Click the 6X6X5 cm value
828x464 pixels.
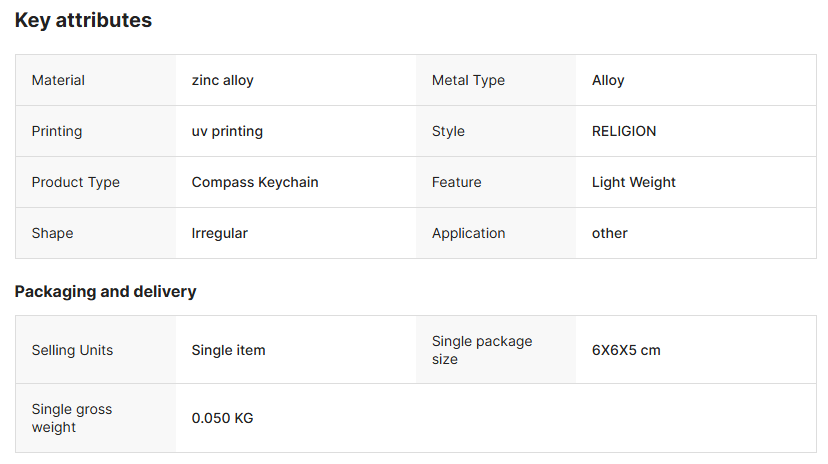pos(626,350)
